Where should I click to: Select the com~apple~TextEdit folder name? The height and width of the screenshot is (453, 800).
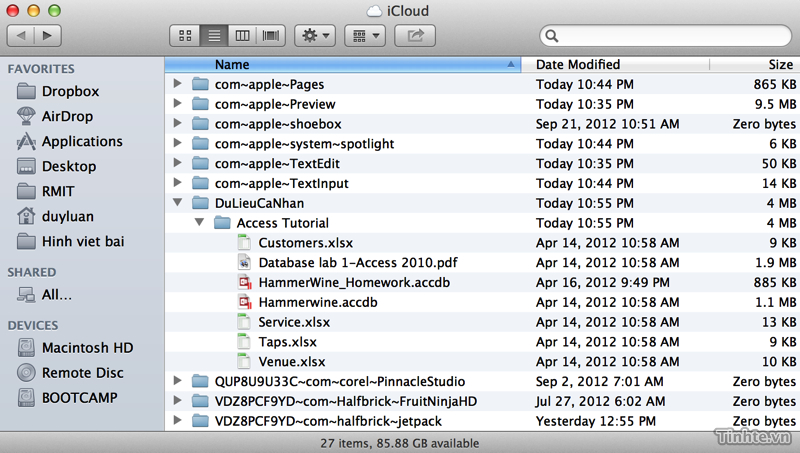(277, 164)
